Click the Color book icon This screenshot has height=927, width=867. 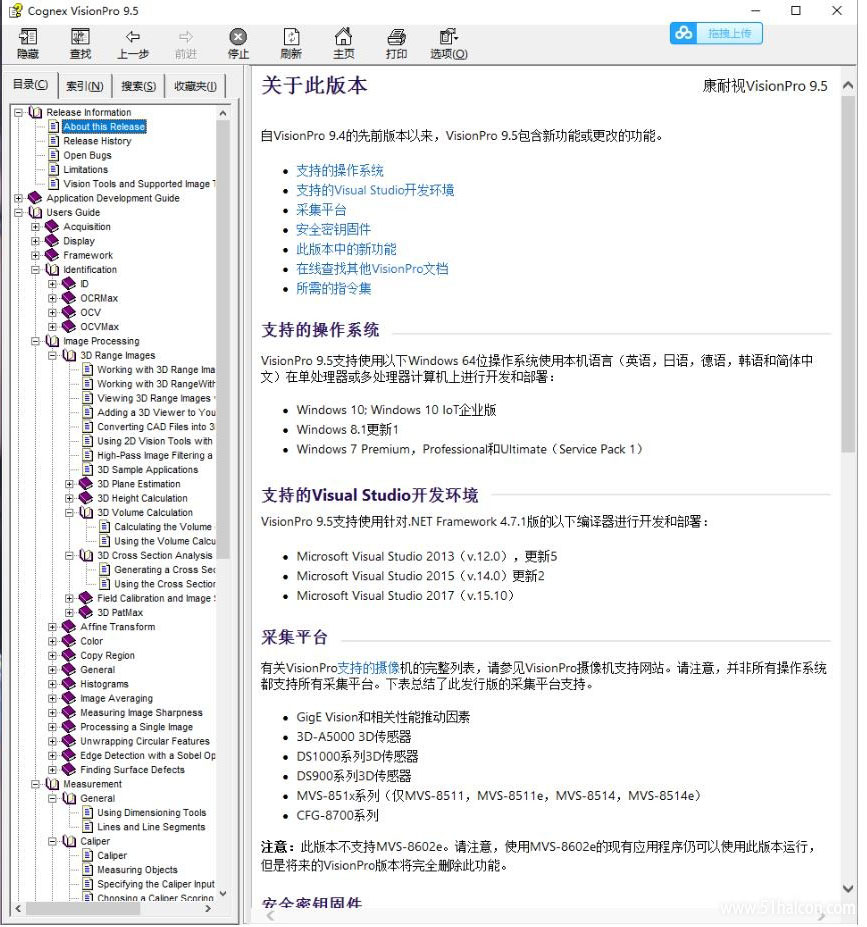(x=69, y=641)
